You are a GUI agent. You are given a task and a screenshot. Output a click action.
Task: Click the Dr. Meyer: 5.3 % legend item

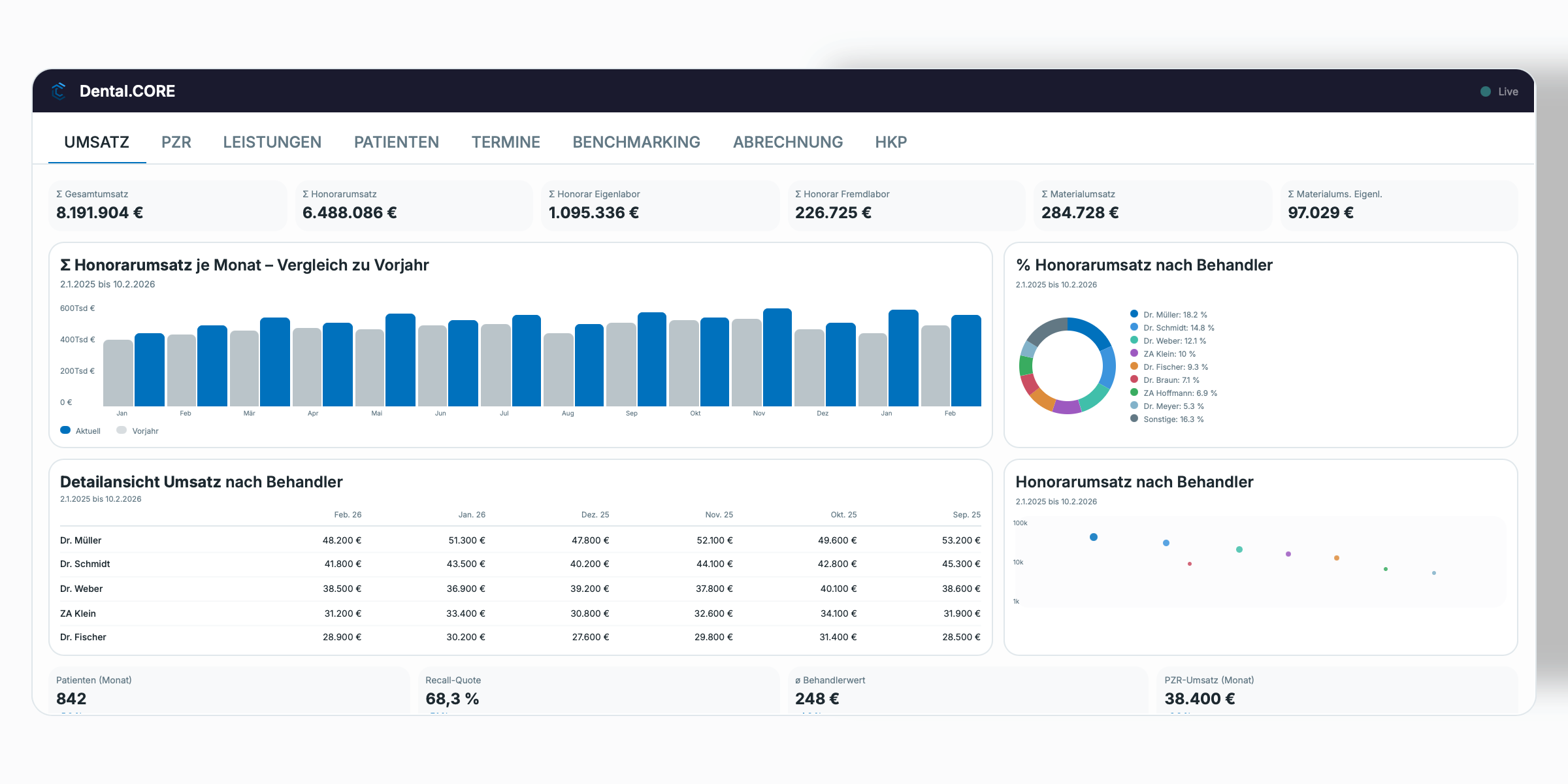1167,406
